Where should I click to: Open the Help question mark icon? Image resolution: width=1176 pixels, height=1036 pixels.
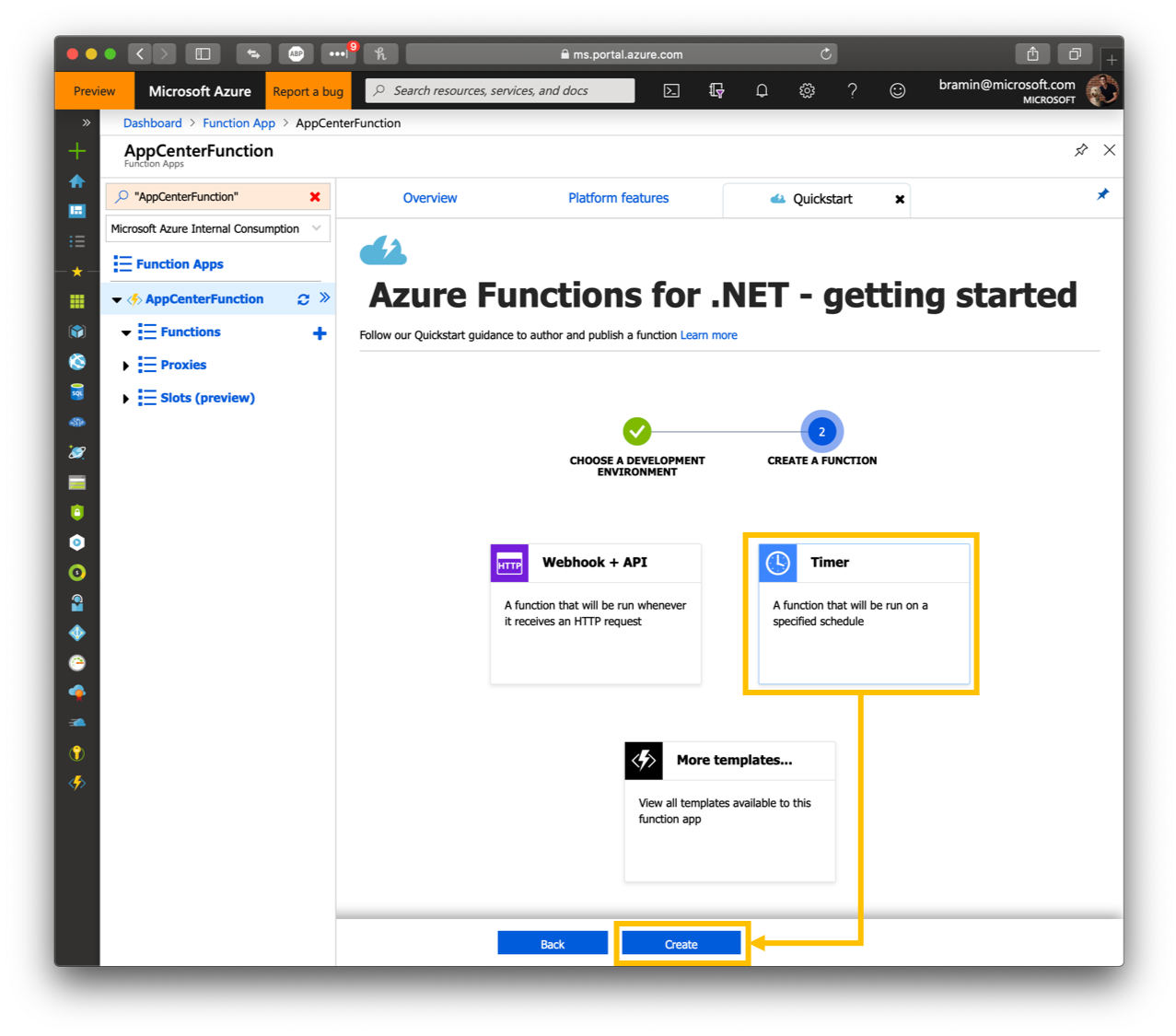click(852, 90)
